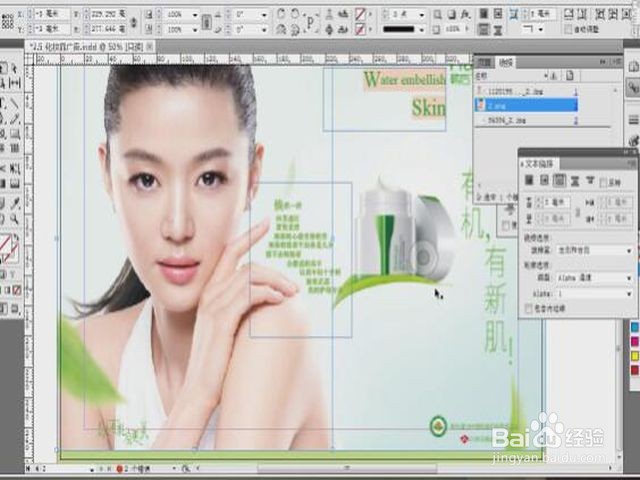Click wrap around bounding box in Text Wrap panel
Viewport: 640px width, 480px height.
(544, 180)
